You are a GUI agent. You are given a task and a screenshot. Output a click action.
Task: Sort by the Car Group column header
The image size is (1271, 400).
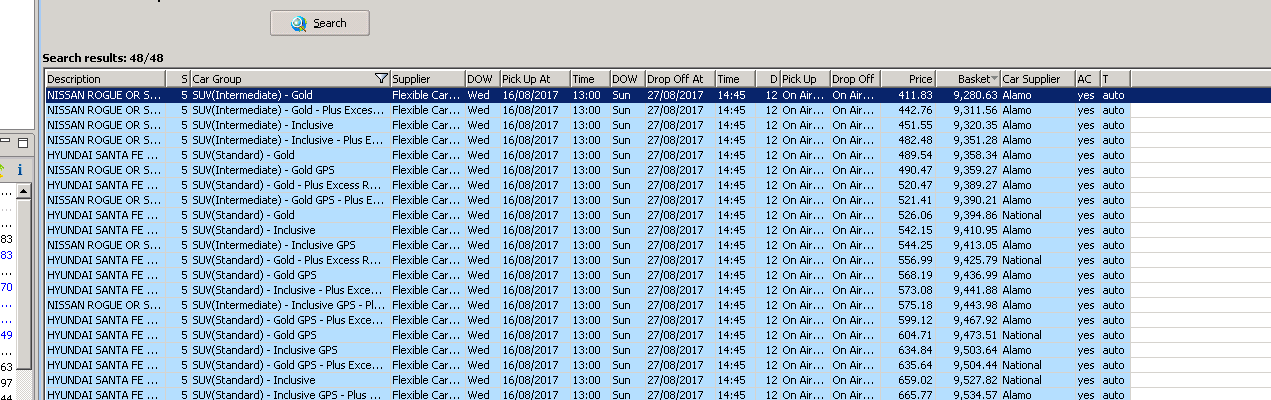click(x=290, y=78)
